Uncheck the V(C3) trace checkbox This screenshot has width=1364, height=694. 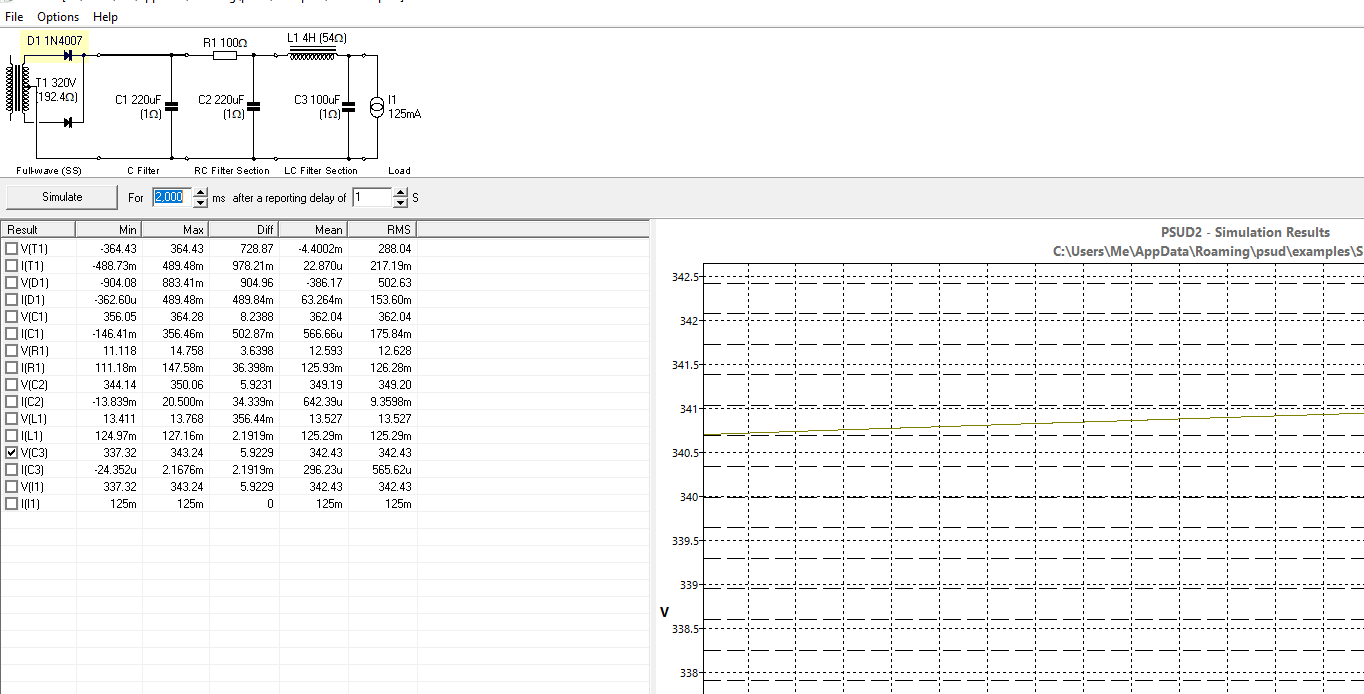12,452
